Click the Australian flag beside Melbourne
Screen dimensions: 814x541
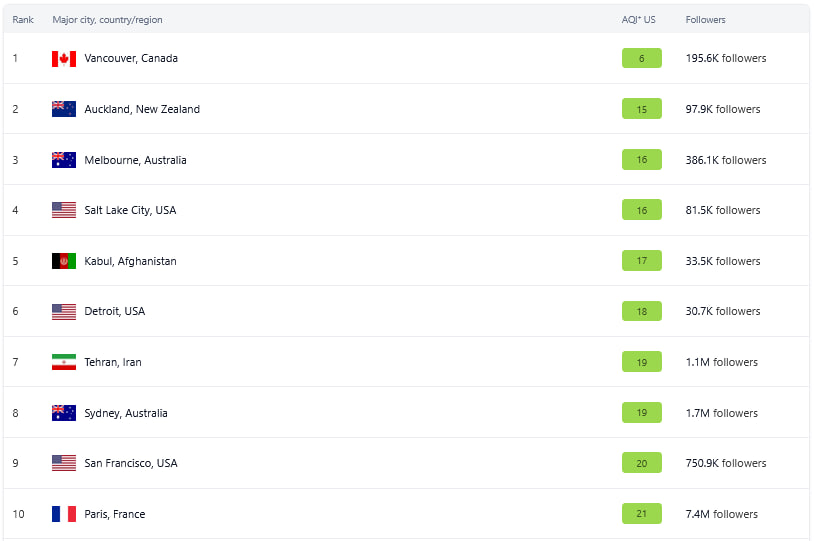click(x=64, y=160)
